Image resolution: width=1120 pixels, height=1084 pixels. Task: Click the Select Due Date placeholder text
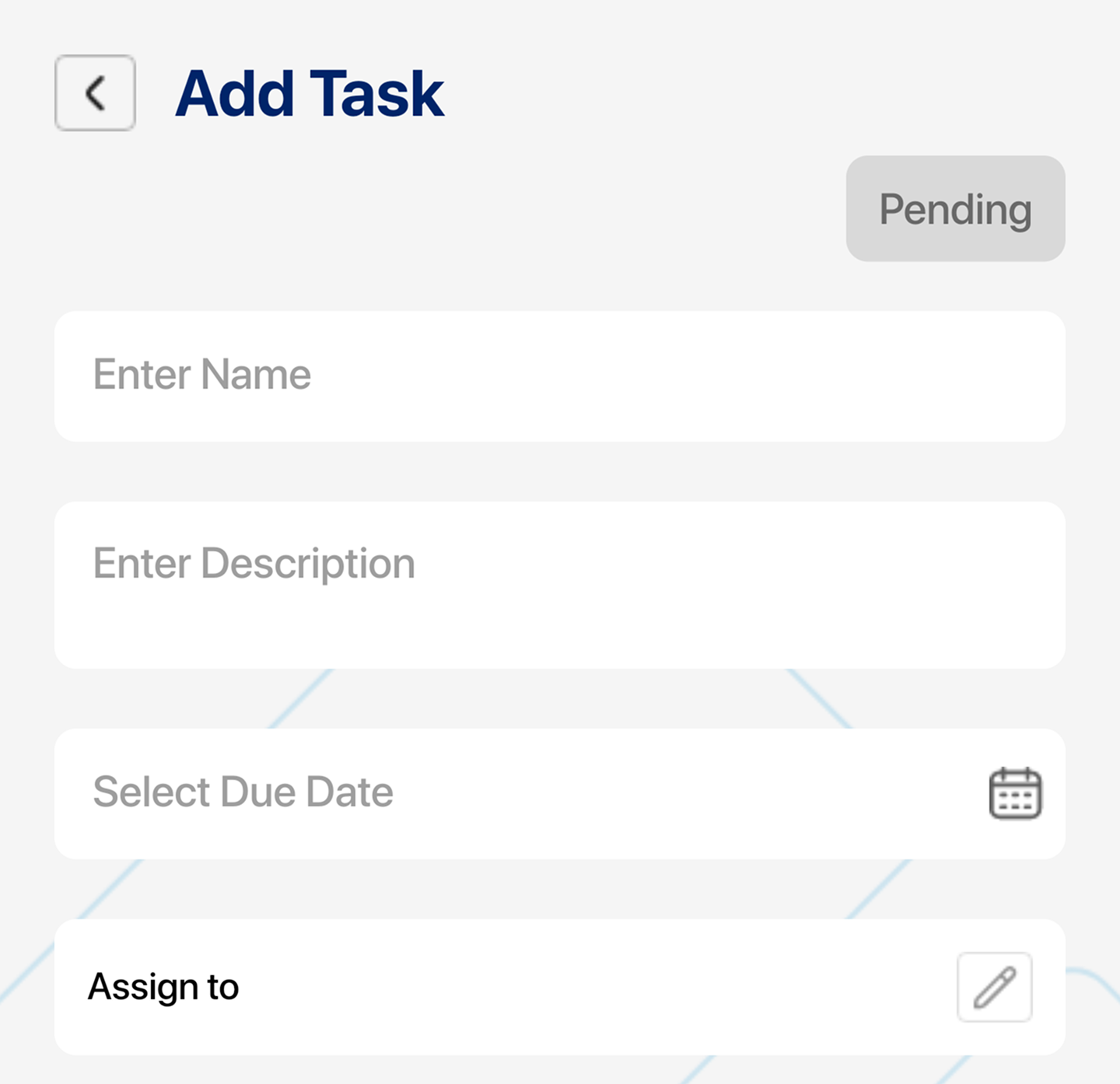tap(243, 792)
